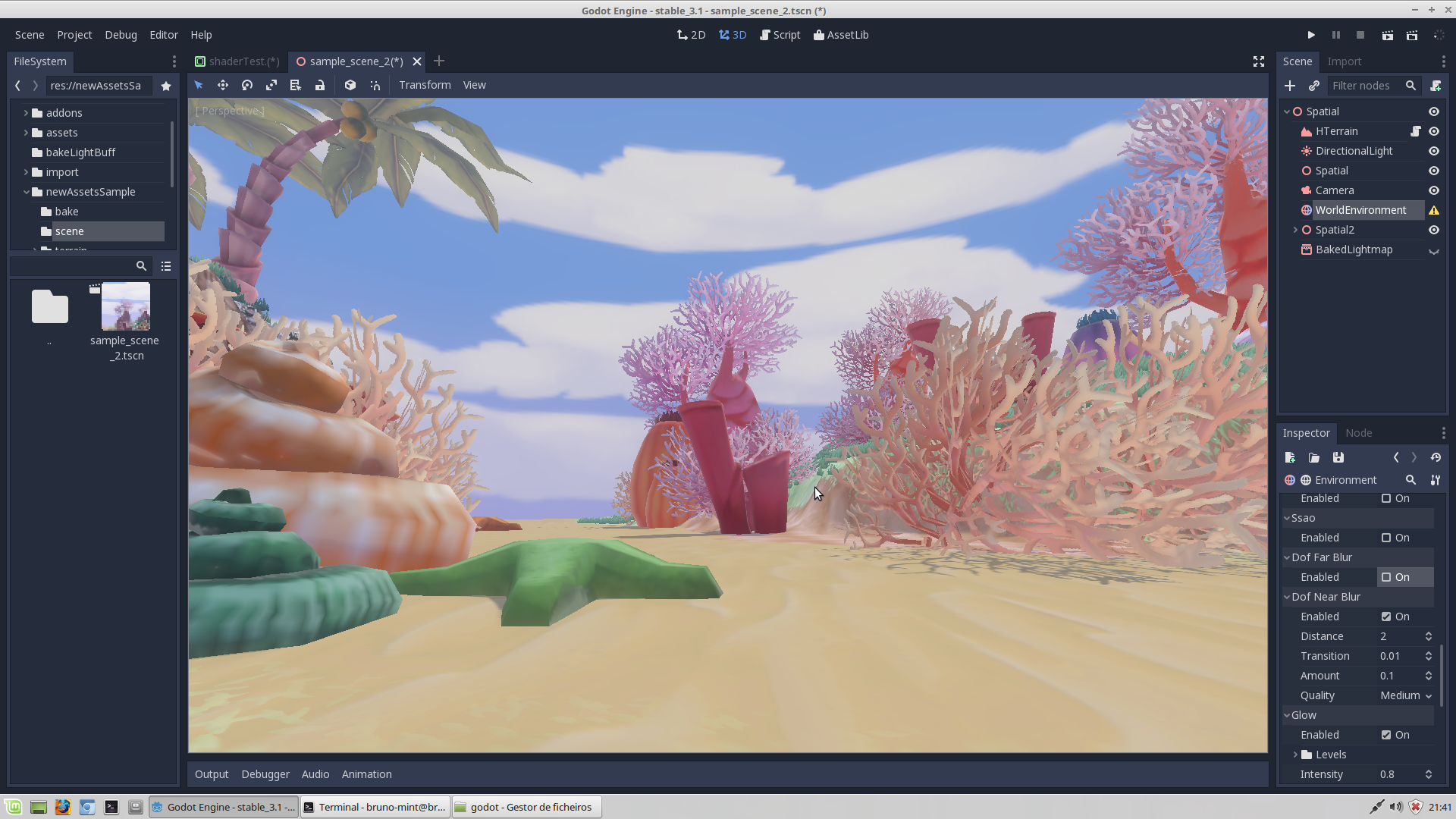Click sample_scene_2.tscn thumbnail
Viewport: 1456px width, 819px height.
point(126,306)
